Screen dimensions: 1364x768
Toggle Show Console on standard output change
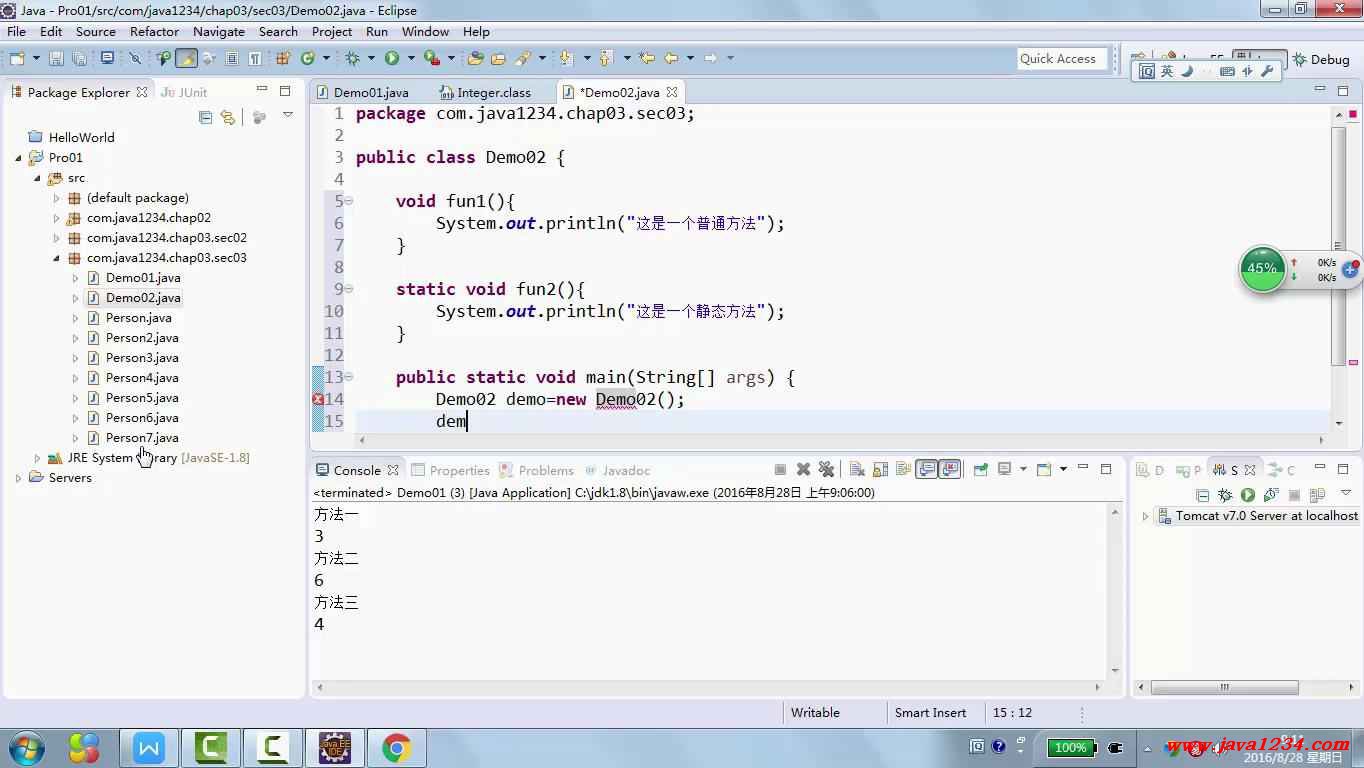click(927, 469)
